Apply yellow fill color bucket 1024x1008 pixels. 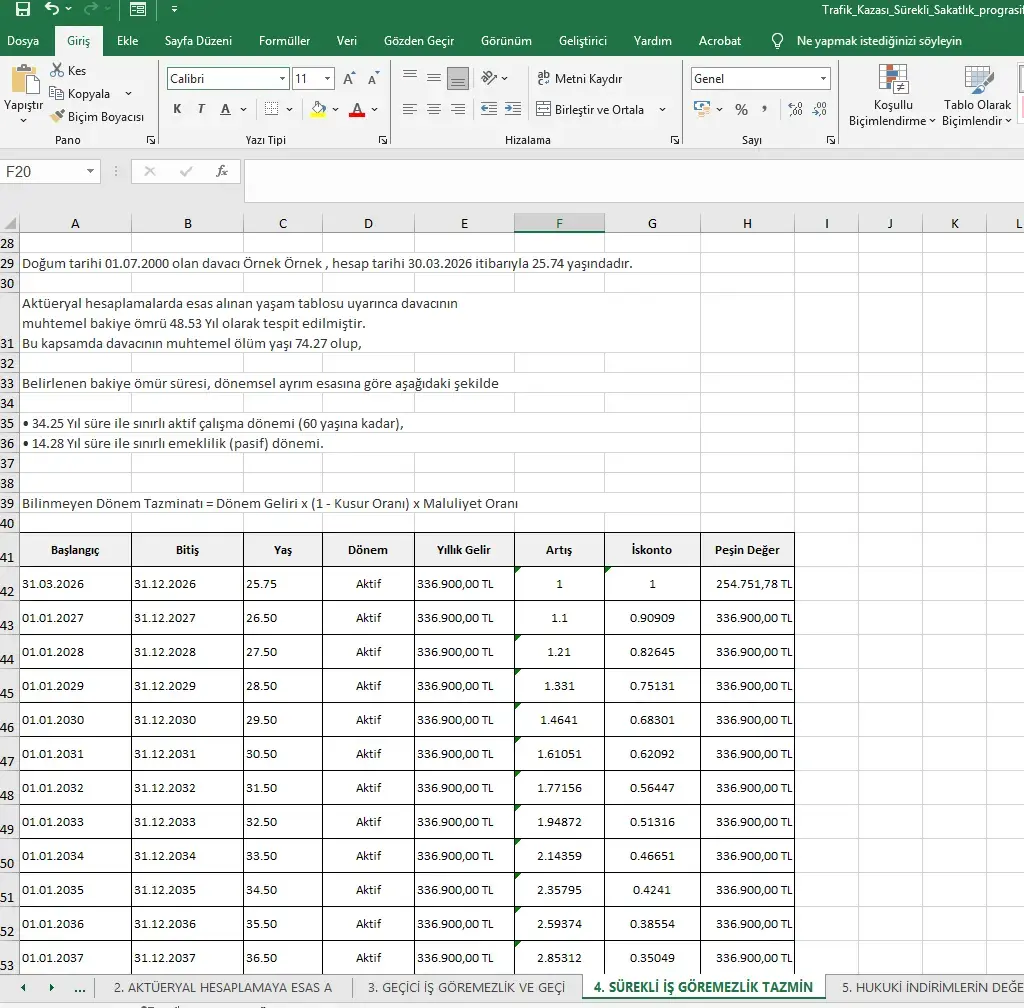pyautogui.click(x=318, y=109)
